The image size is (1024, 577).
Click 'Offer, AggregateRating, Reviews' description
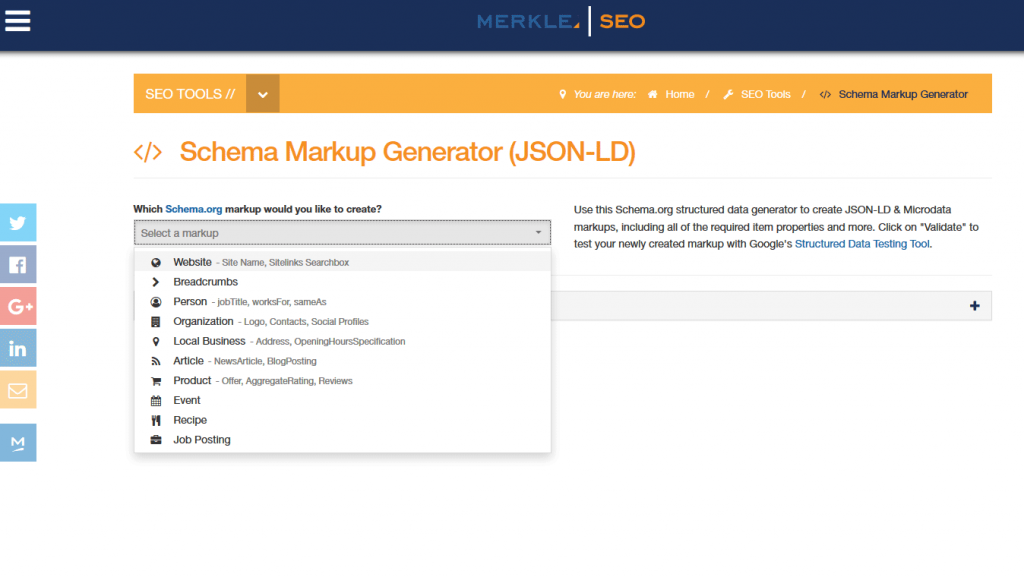[287, 381]
